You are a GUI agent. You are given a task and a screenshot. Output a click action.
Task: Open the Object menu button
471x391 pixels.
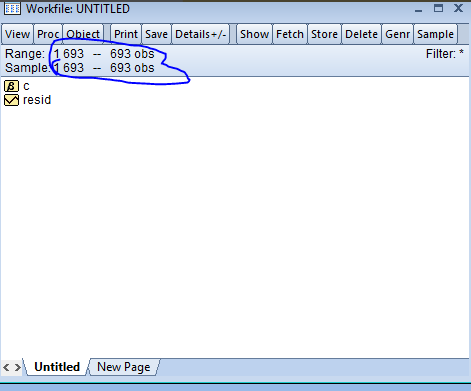tap(83, 34)
